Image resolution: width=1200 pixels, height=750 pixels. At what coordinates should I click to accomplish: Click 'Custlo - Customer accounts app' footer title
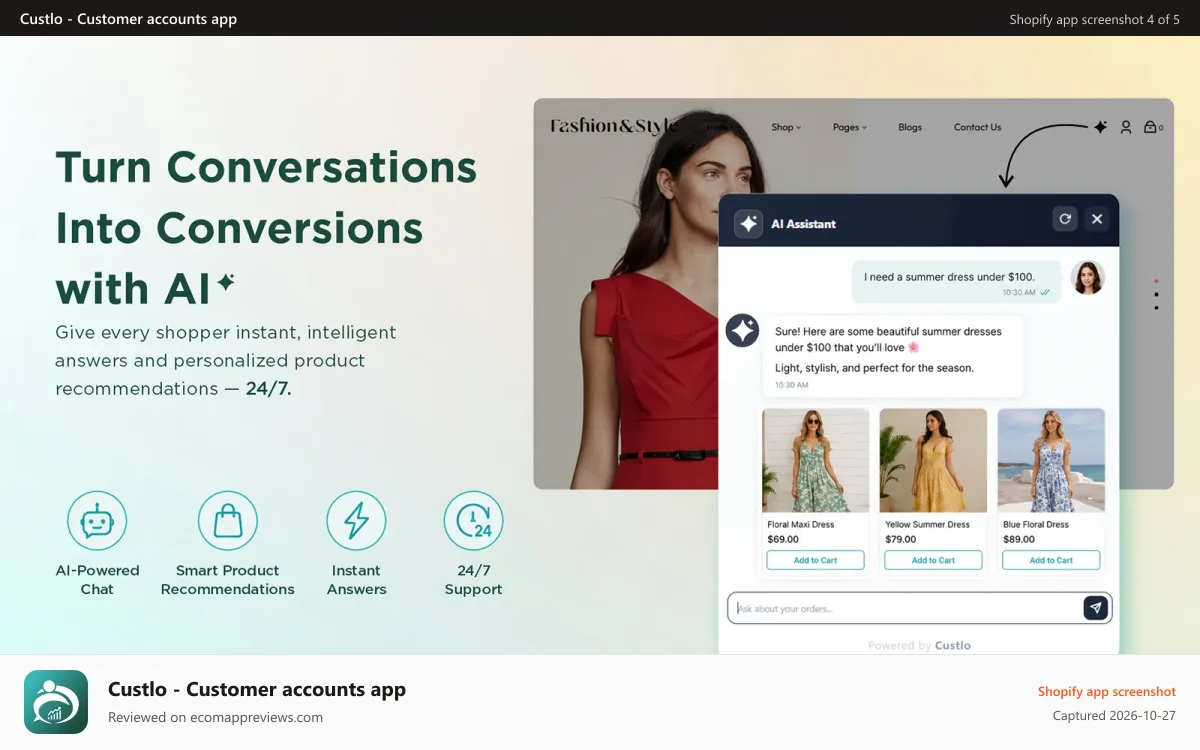pyautogui.click(x=257, y=689)
